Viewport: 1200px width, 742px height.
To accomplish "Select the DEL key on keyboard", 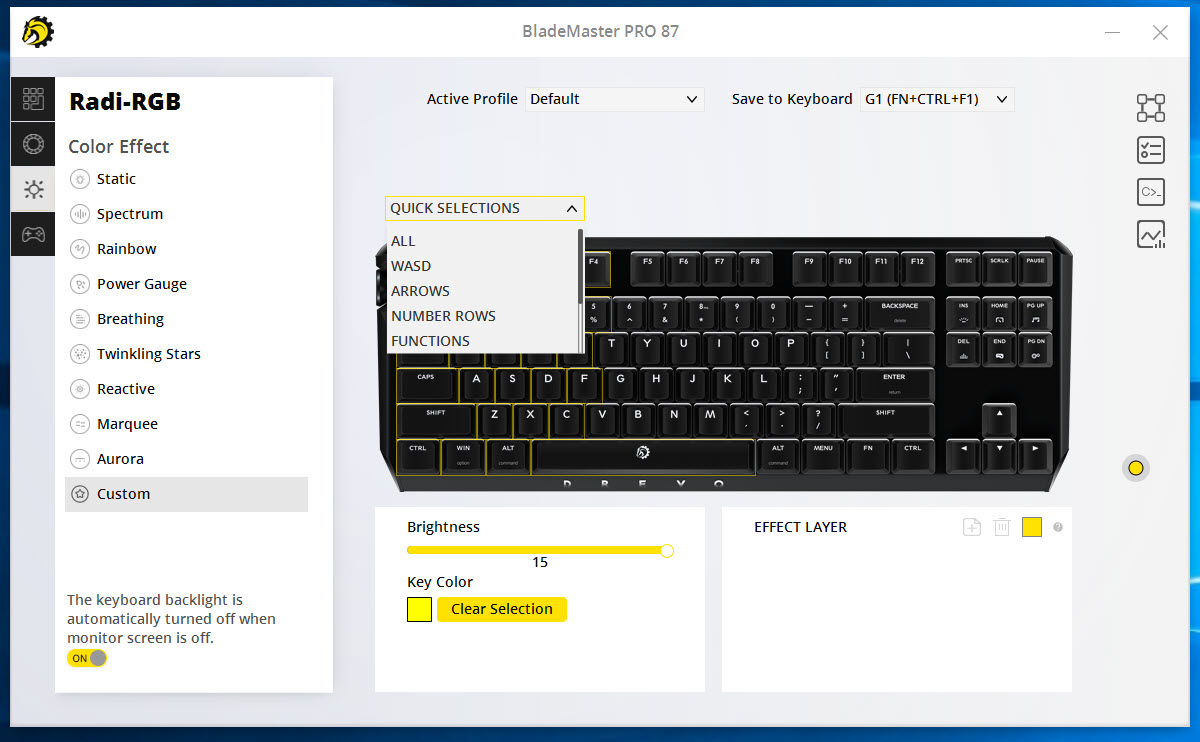I will click(963, 348).
